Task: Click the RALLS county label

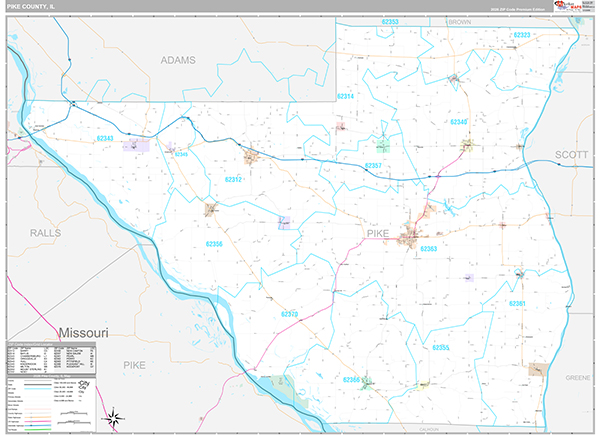Action: tap(45, 232)
